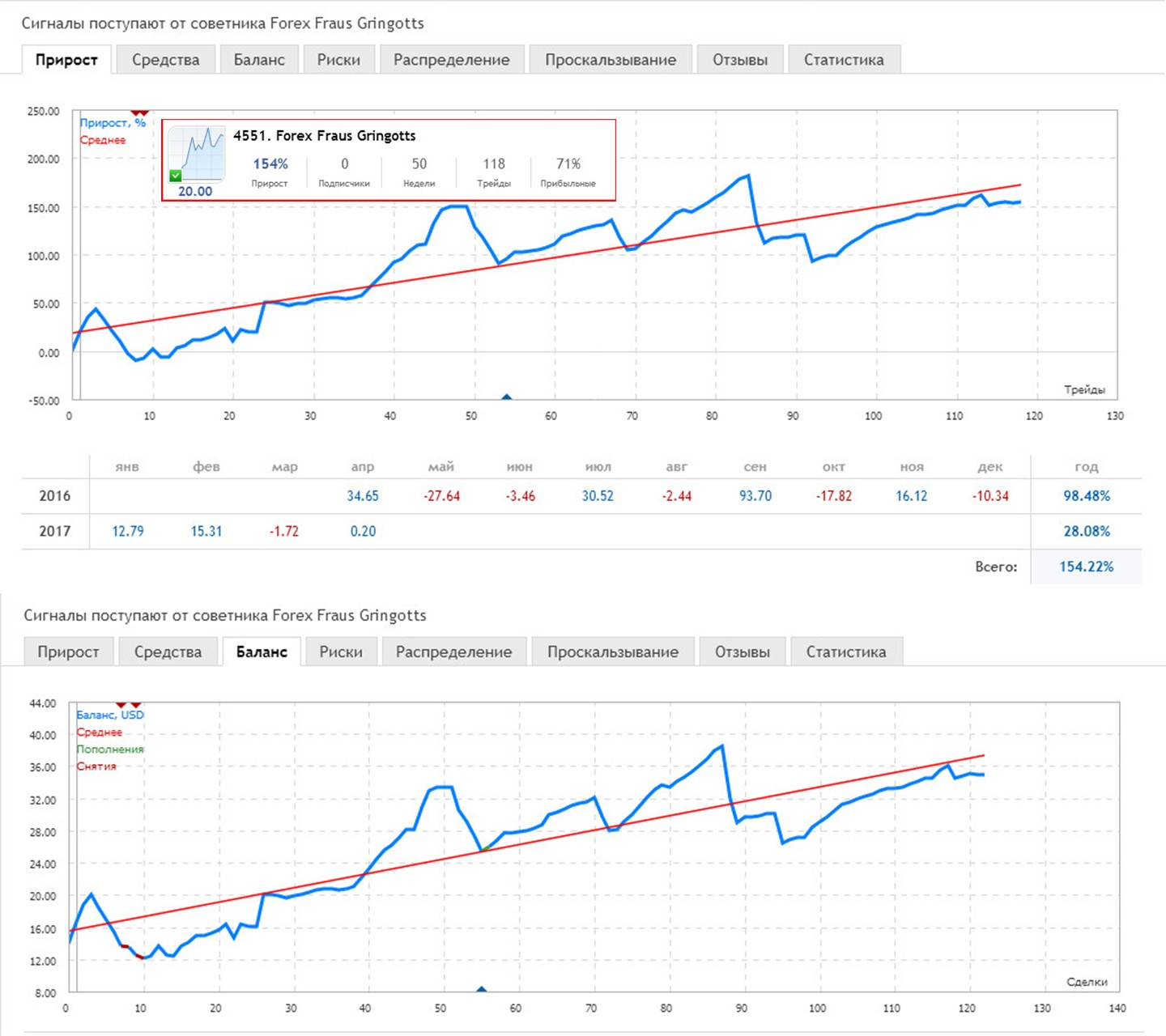Select Проскальзывание tab in upper panel
The height and width of the screenshot is (1036, 1166).
point(611,60)
